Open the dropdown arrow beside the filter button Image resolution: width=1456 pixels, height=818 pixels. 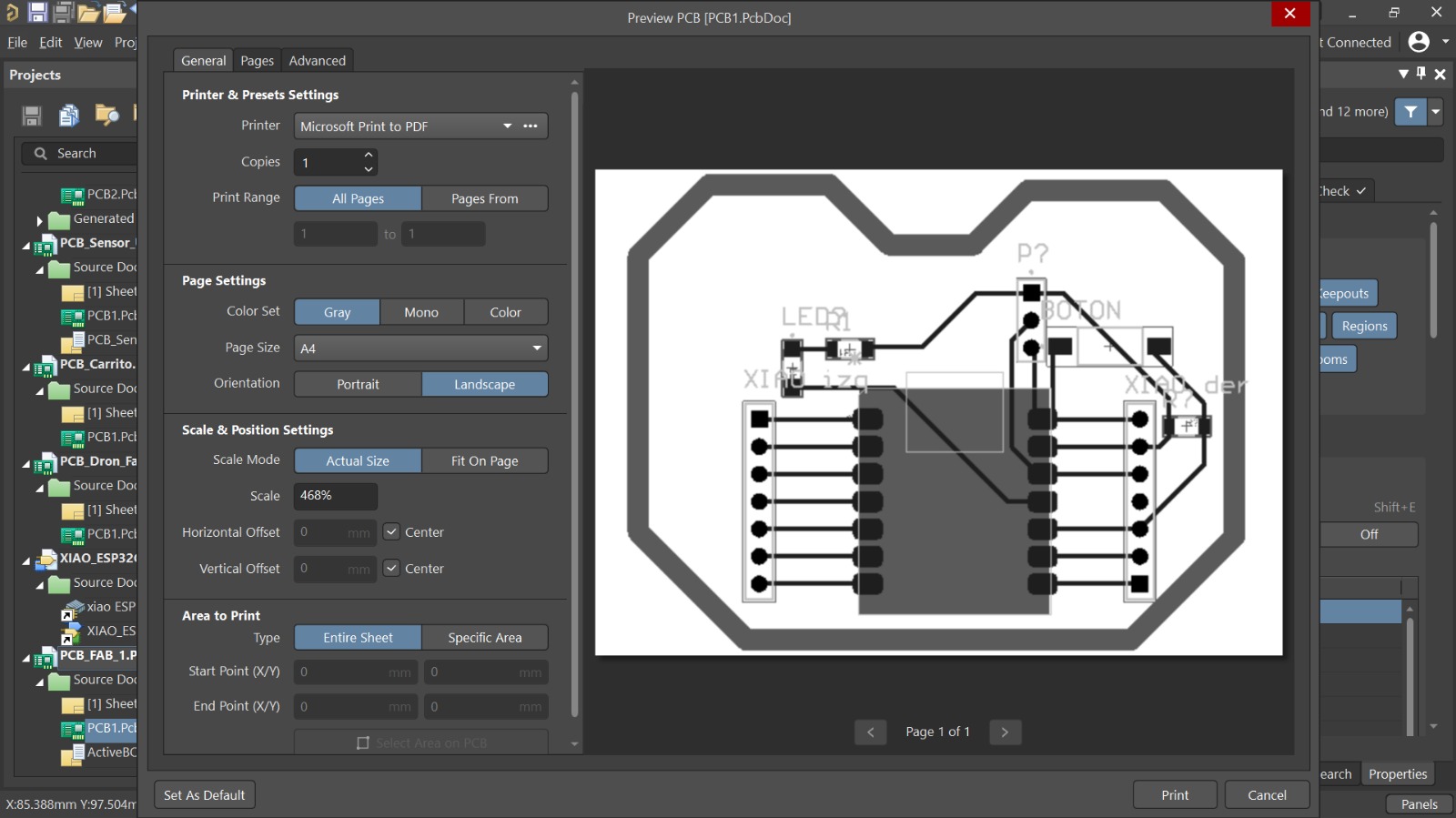click(x=1435, y=112)
